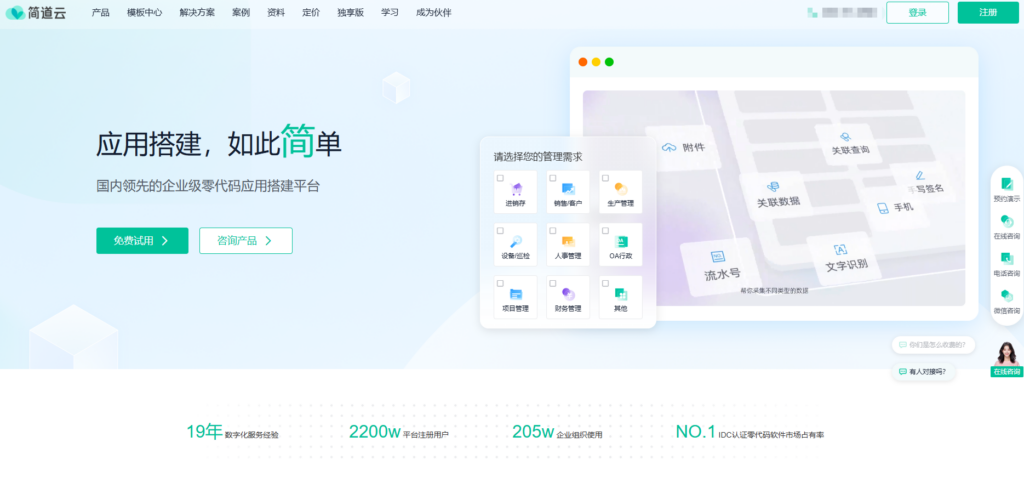The height and width of the screenshot is (482, 1024).
Task: Click the 咨询产品 button
Action: click(246, 240)
